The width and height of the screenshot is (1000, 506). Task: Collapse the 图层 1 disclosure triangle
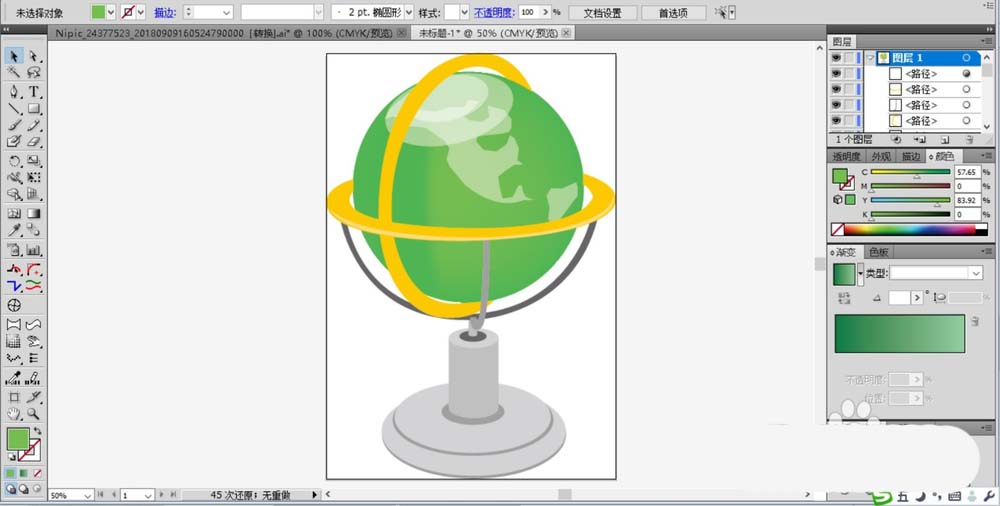870,58
